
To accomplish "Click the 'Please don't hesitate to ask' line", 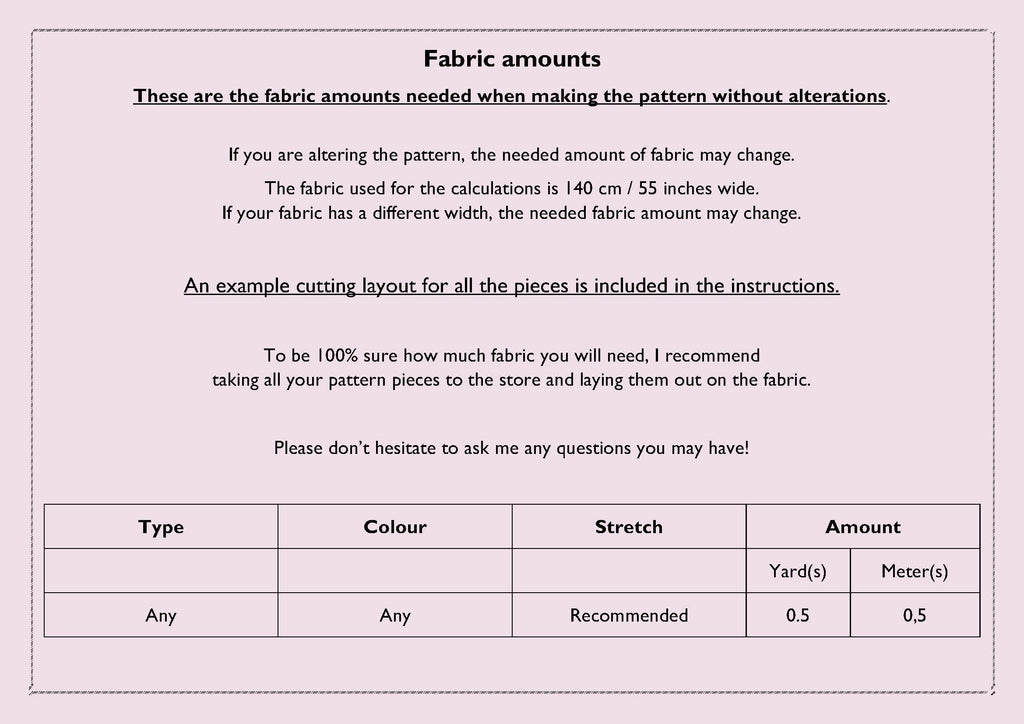I will tap(511, 449).
